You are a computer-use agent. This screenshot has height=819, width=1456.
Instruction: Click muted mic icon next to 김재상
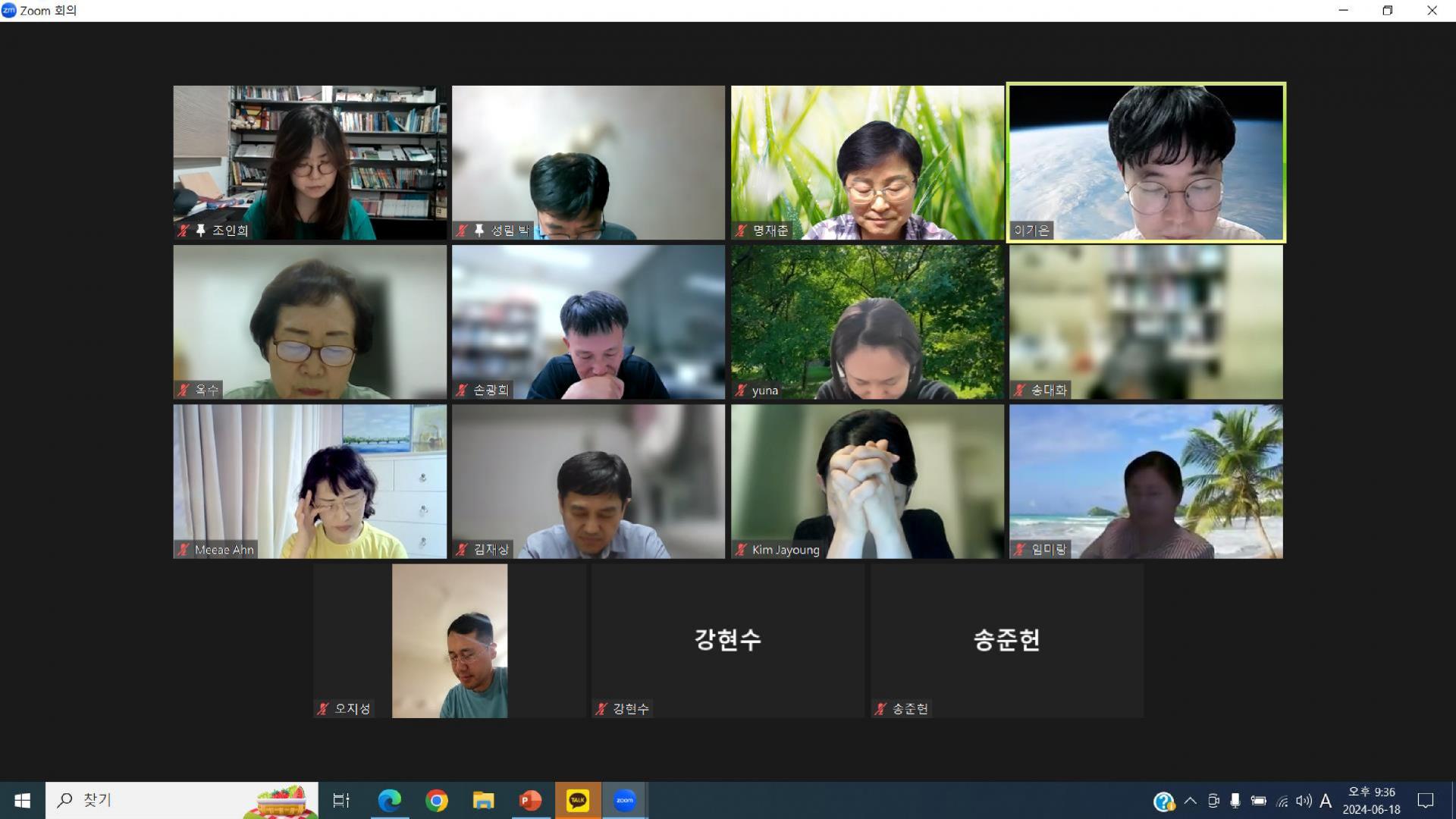[x=462, y=549]
